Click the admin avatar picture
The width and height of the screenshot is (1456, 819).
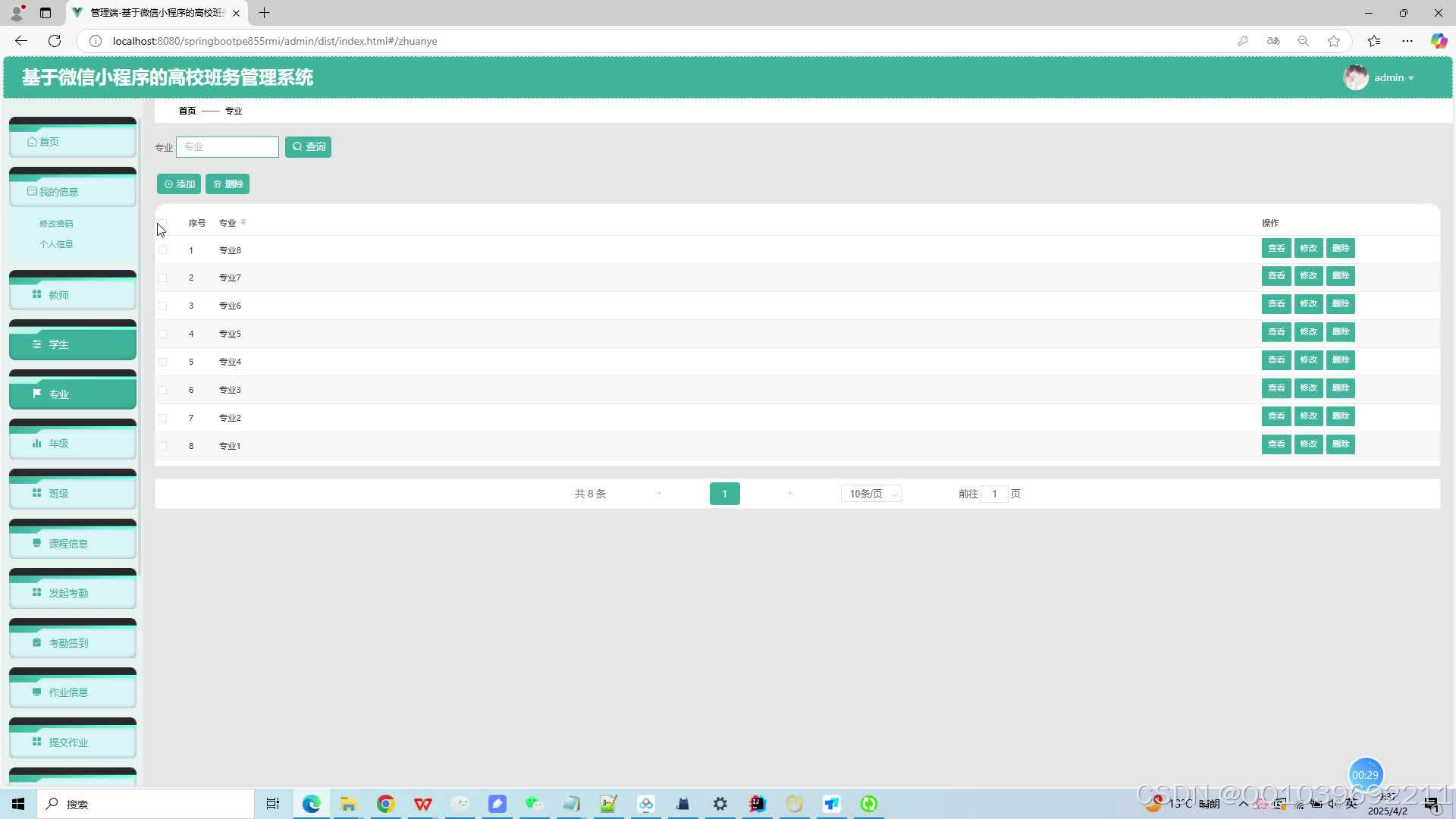click(1355, 77)
